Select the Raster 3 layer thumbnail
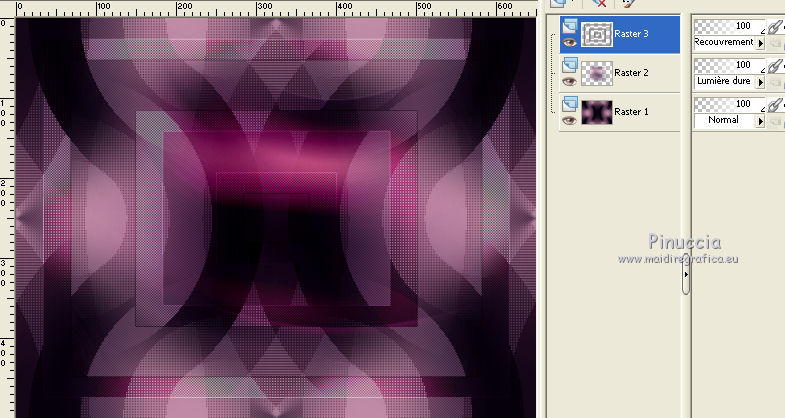The height and width of the screenshot is (418, 785). [597, 35]
